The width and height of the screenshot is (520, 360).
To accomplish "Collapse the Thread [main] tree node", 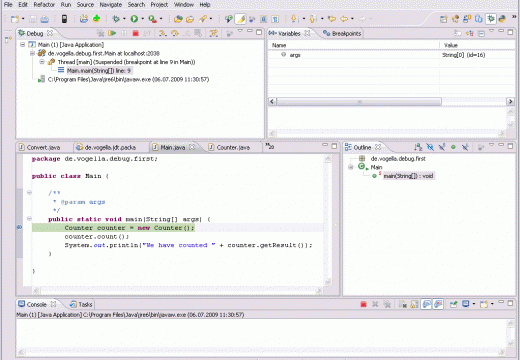I will tap(42, 62).
